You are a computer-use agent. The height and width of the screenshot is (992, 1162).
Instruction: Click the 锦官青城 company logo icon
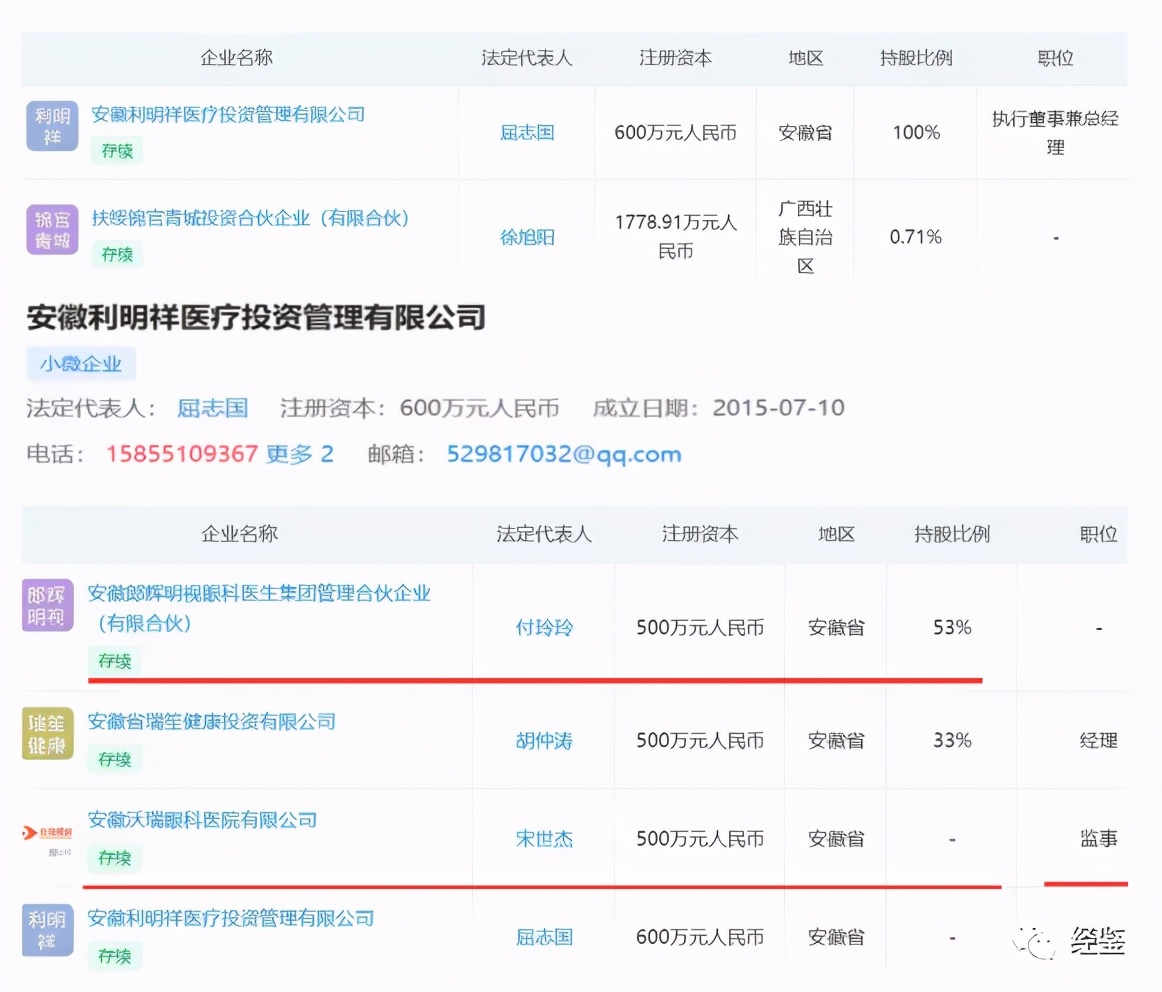click(x=51, y=229)
